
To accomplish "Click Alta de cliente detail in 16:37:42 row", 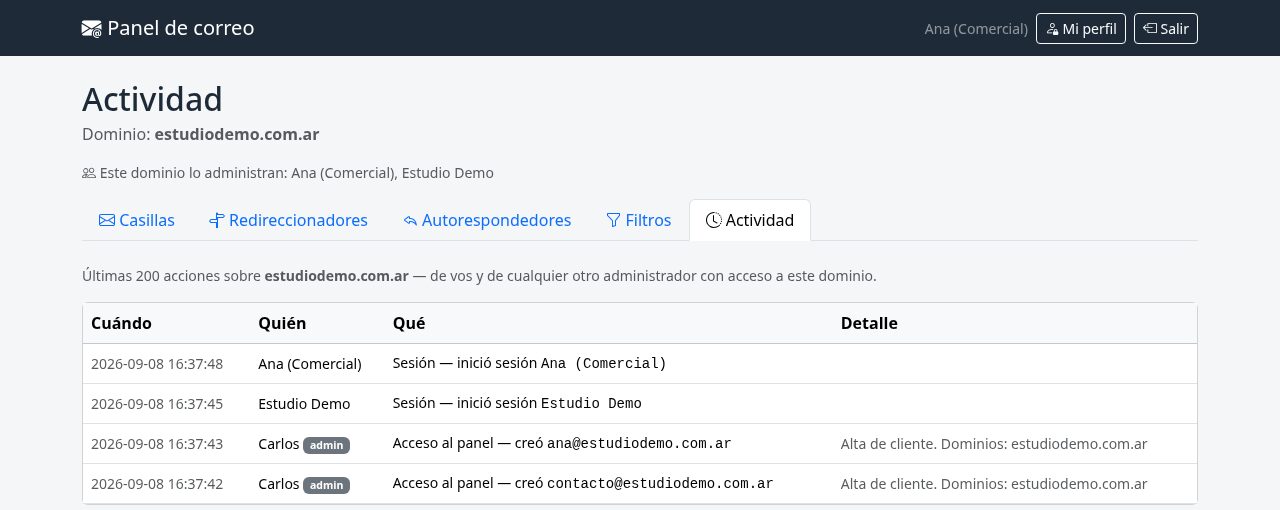I will point(994,484).
